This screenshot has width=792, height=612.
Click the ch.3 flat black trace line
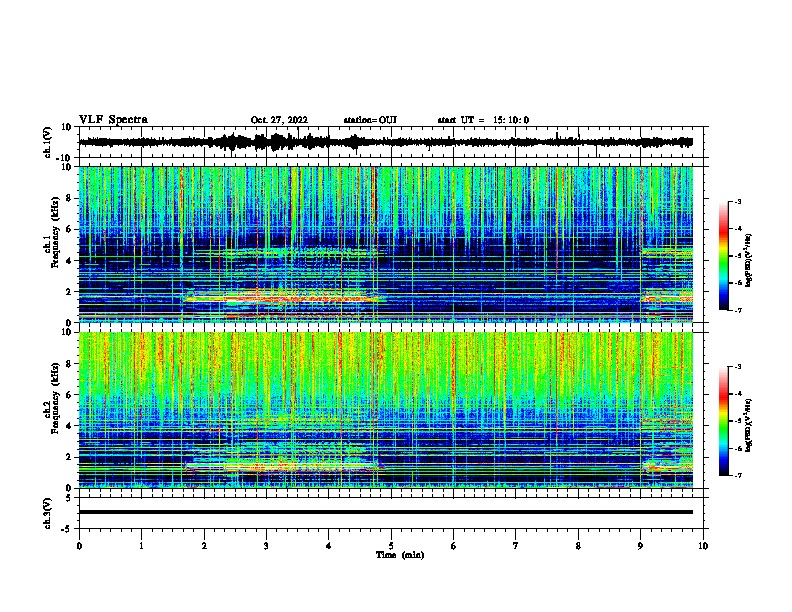pyautogui.click(x=386, y=512)
